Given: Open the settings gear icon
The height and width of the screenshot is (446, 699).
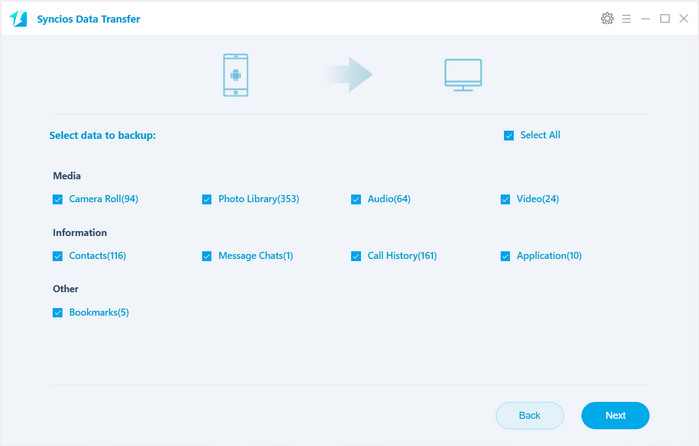Looking at the screenshot, I should pos(607,19).
